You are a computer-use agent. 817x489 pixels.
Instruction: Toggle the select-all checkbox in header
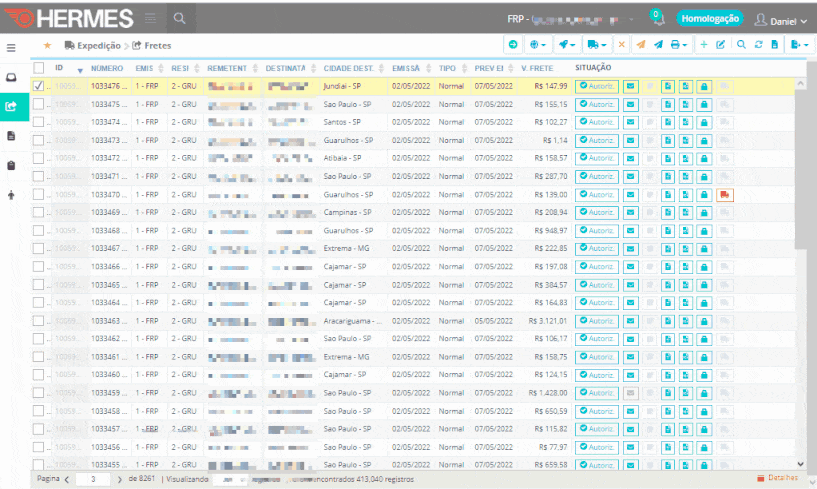[39, 67]
